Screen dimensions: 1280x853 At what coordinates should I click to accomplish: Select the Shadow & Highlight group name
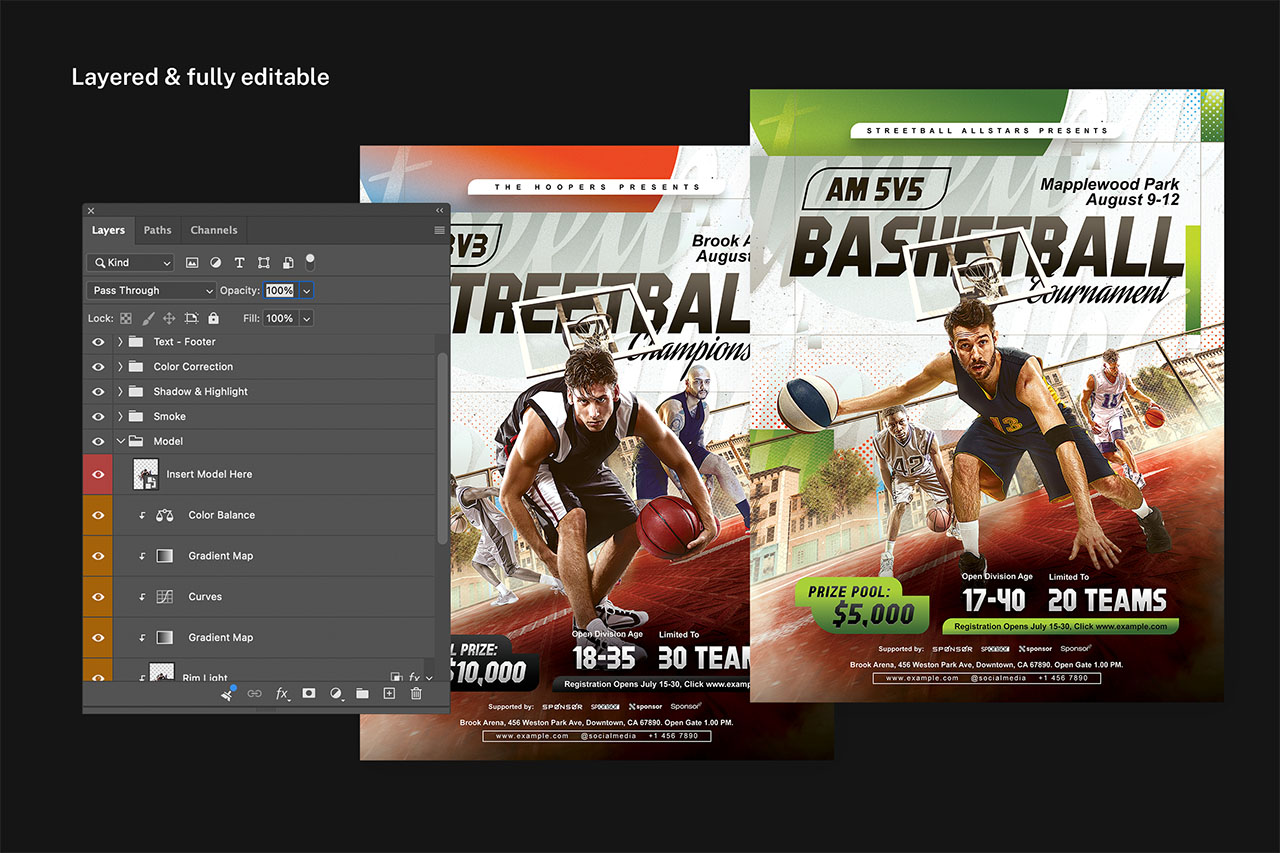(x=201, y=392)
